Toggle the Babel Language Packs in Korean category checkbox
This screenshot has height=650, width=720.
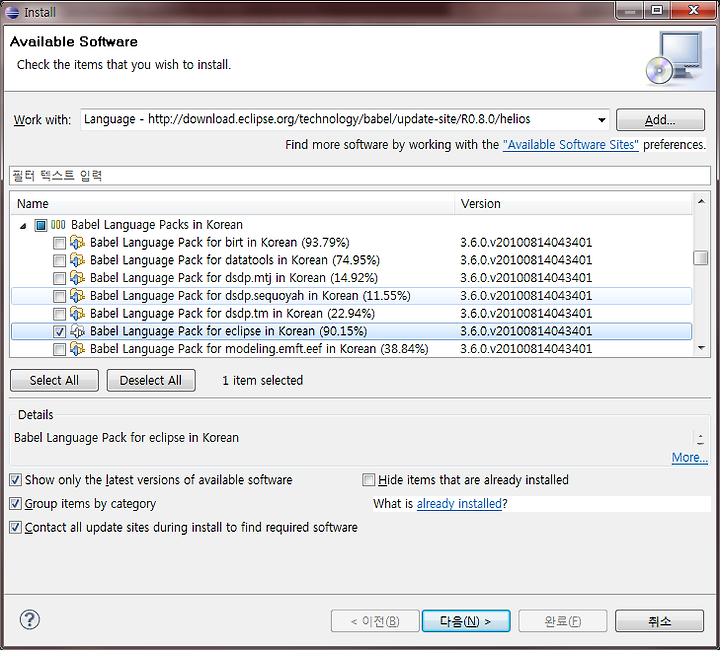tap(41, 225)
